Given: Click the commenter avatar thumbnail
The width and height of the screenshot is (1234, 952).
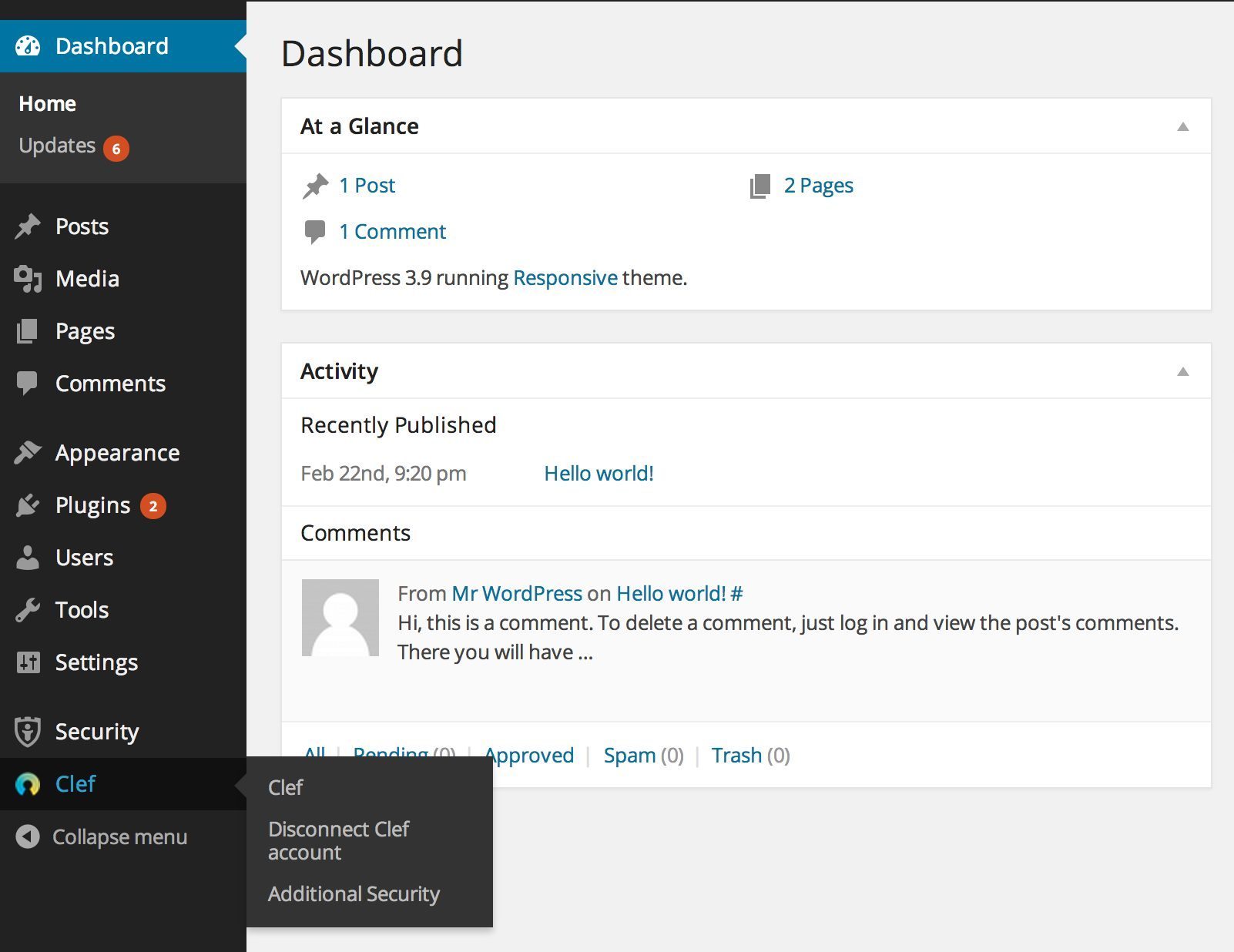Looking at the screenshot, I should (x=340, y=618).
